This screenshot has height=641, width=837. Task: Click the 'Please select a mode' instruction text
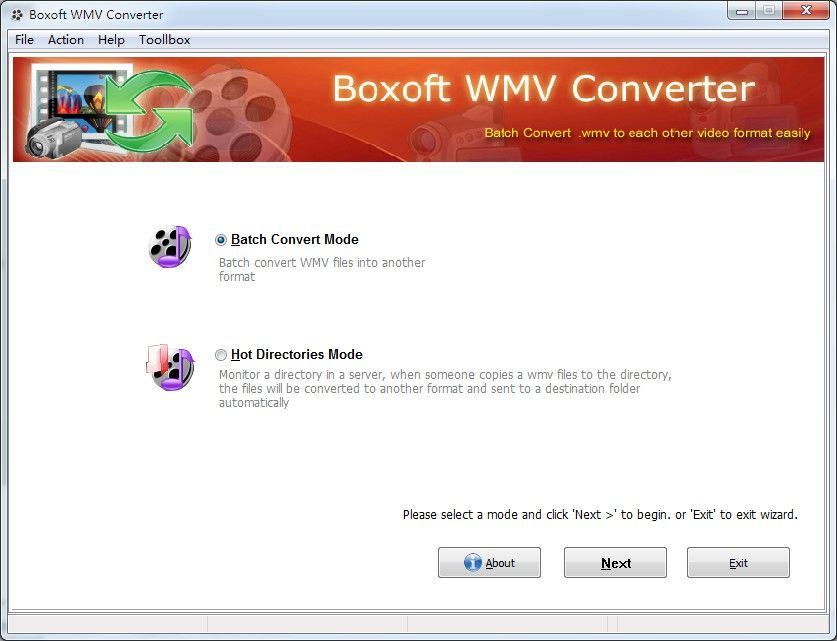(x=600, y=515)
